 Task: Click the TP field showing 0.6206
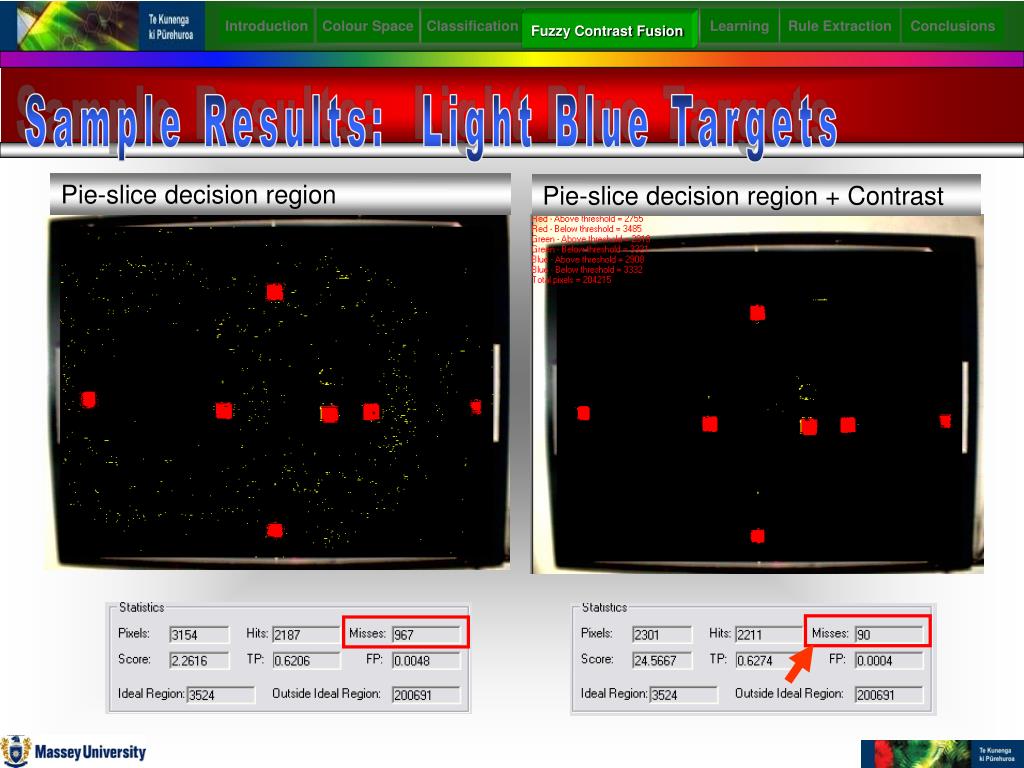(x=306, y=660)
